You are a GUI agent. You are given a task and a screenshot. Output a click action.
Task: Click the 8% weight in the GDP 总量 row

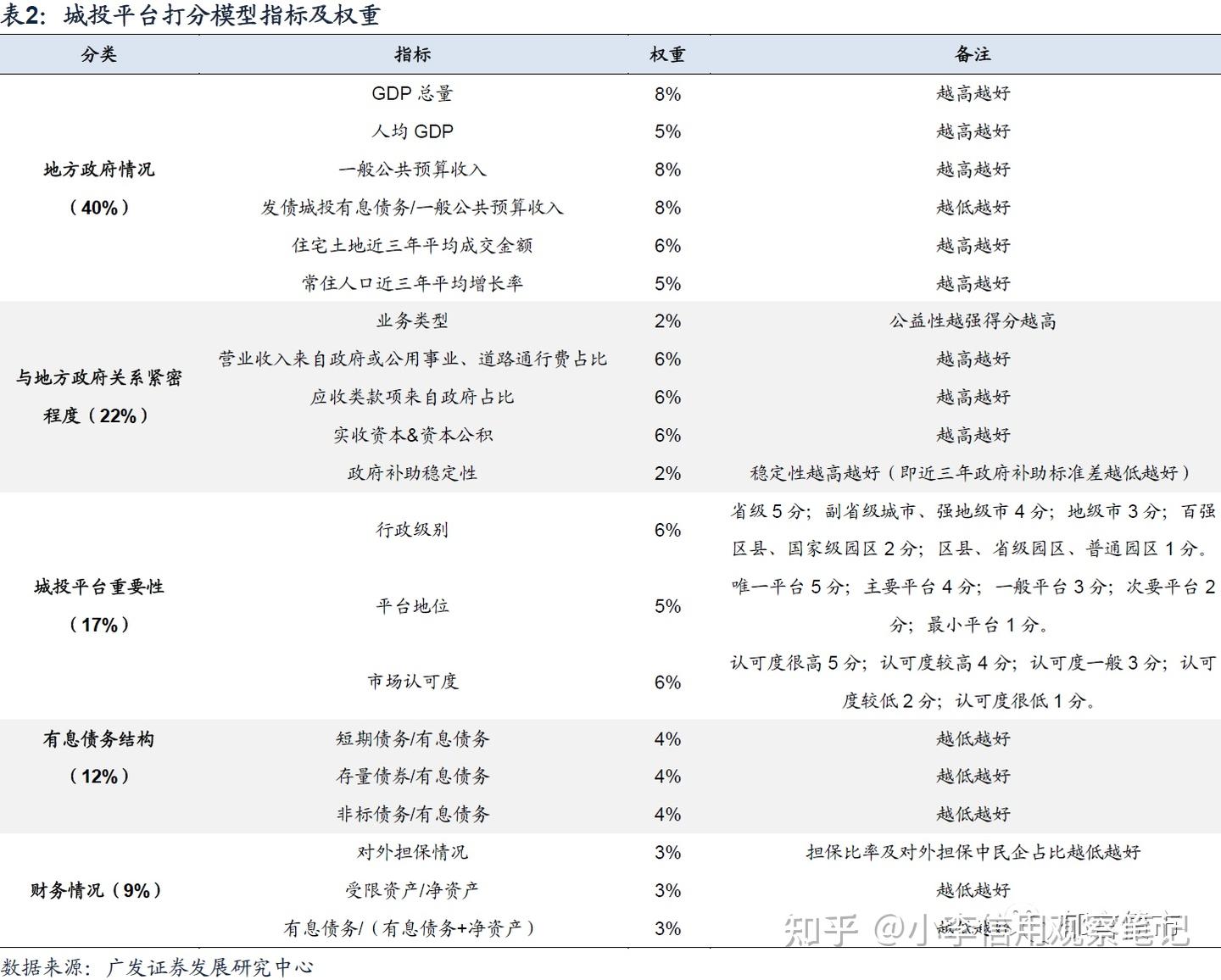667,94
